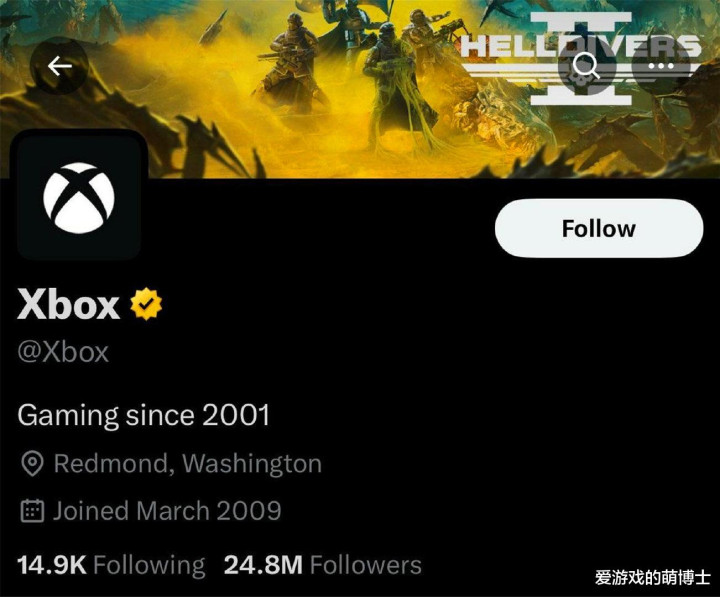Click the Helldivers II logo in banner
Image resolution: width=720 pixels, height=597 pixels.
click(x=582, y=57)
